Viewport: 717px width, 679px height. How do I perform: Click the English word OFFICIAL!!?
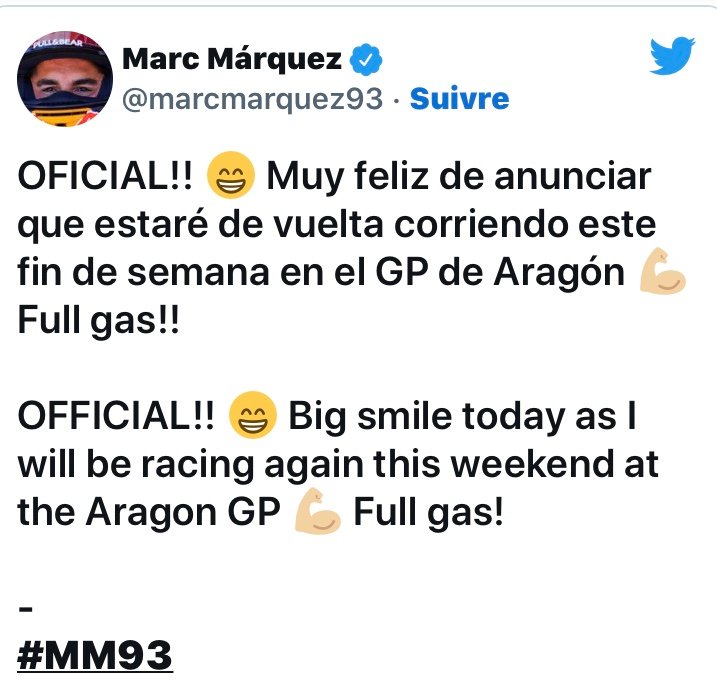116,416
